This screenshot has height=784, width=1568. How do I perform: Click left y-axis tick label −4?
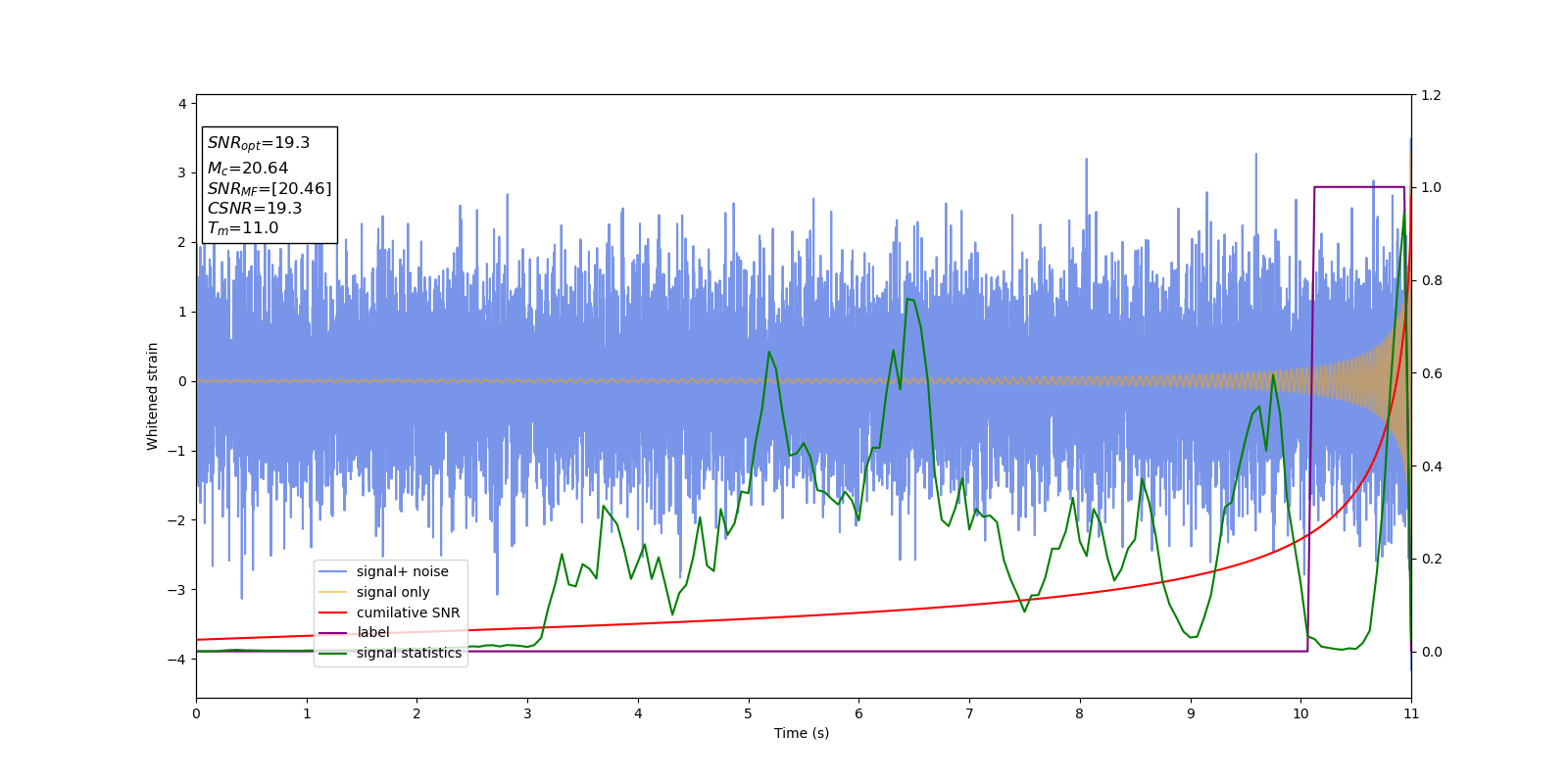pos(177,660)
